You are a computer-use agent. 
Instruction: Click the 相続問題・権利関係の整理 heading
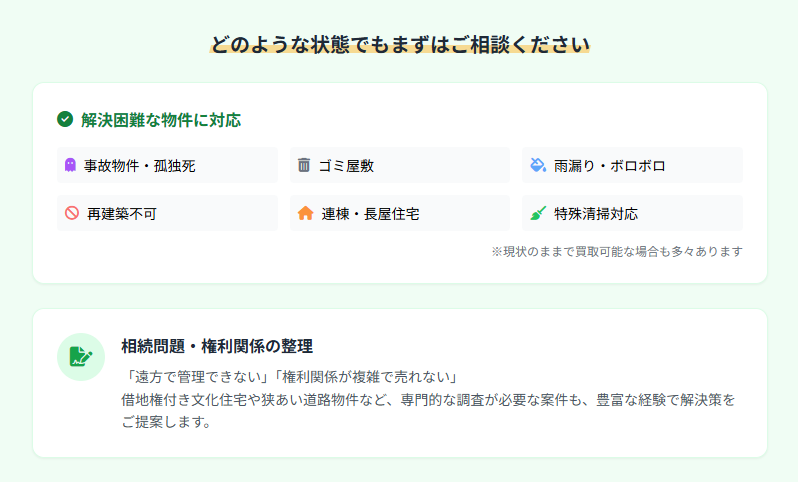pyautogui.click(x=217, y=346)
